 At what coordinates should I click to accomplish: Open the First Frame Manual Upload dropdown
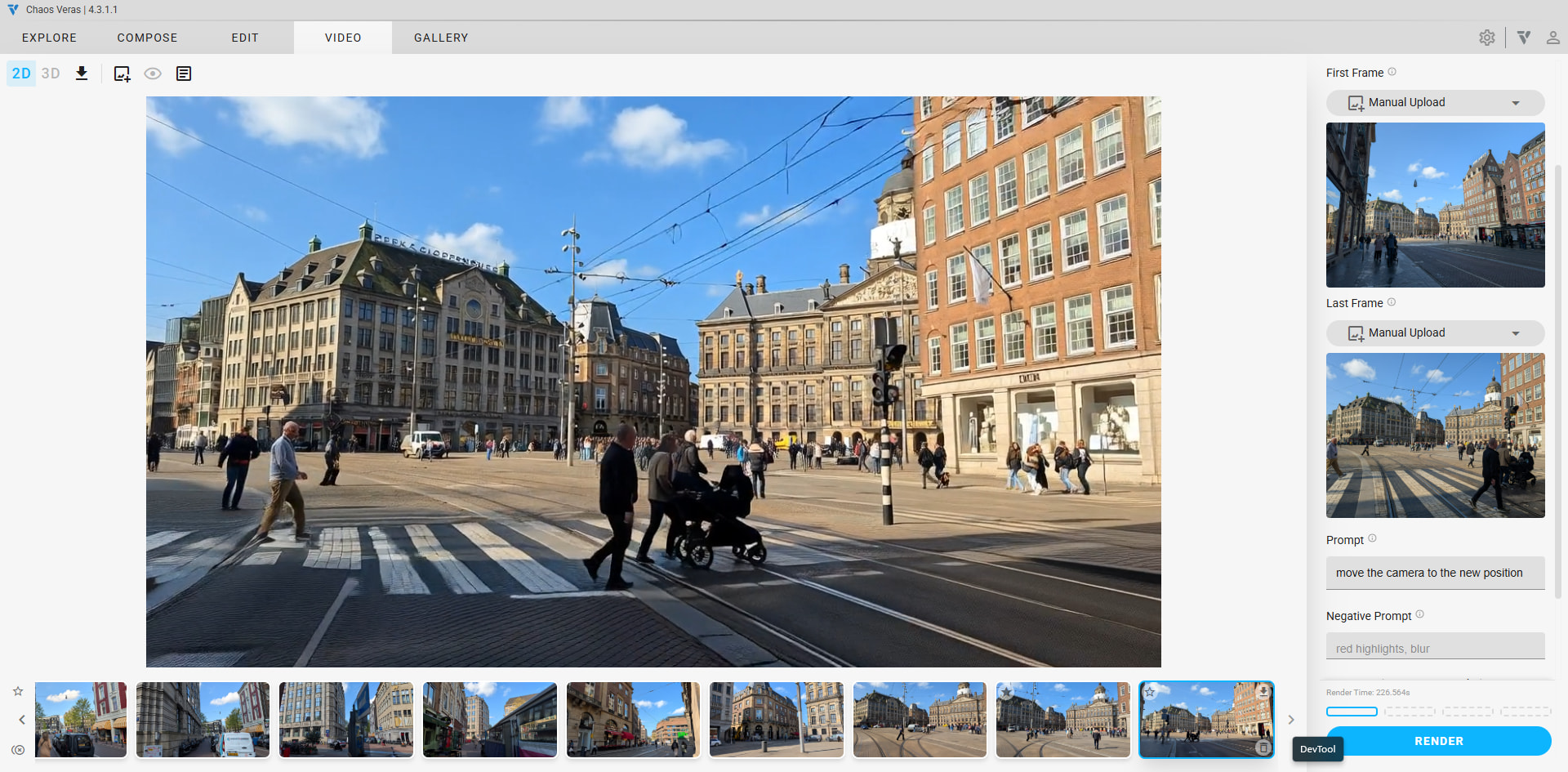[1435, 103]
